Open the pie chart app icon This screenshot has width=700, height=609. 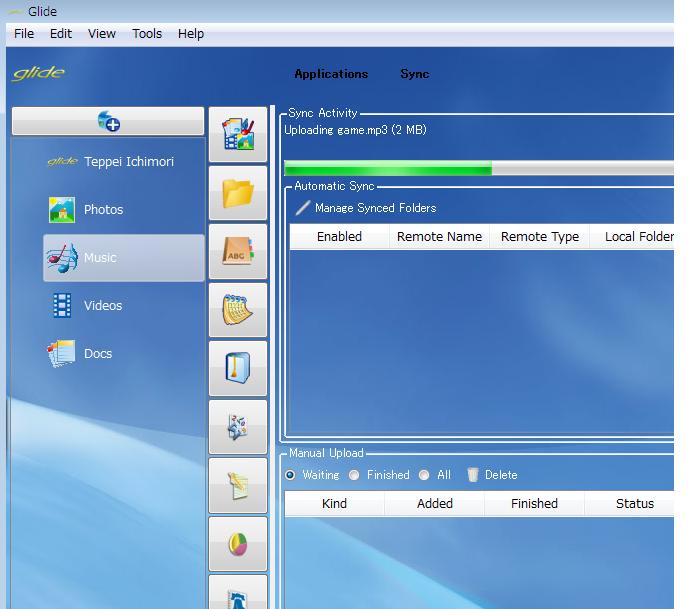pos(238,544)
